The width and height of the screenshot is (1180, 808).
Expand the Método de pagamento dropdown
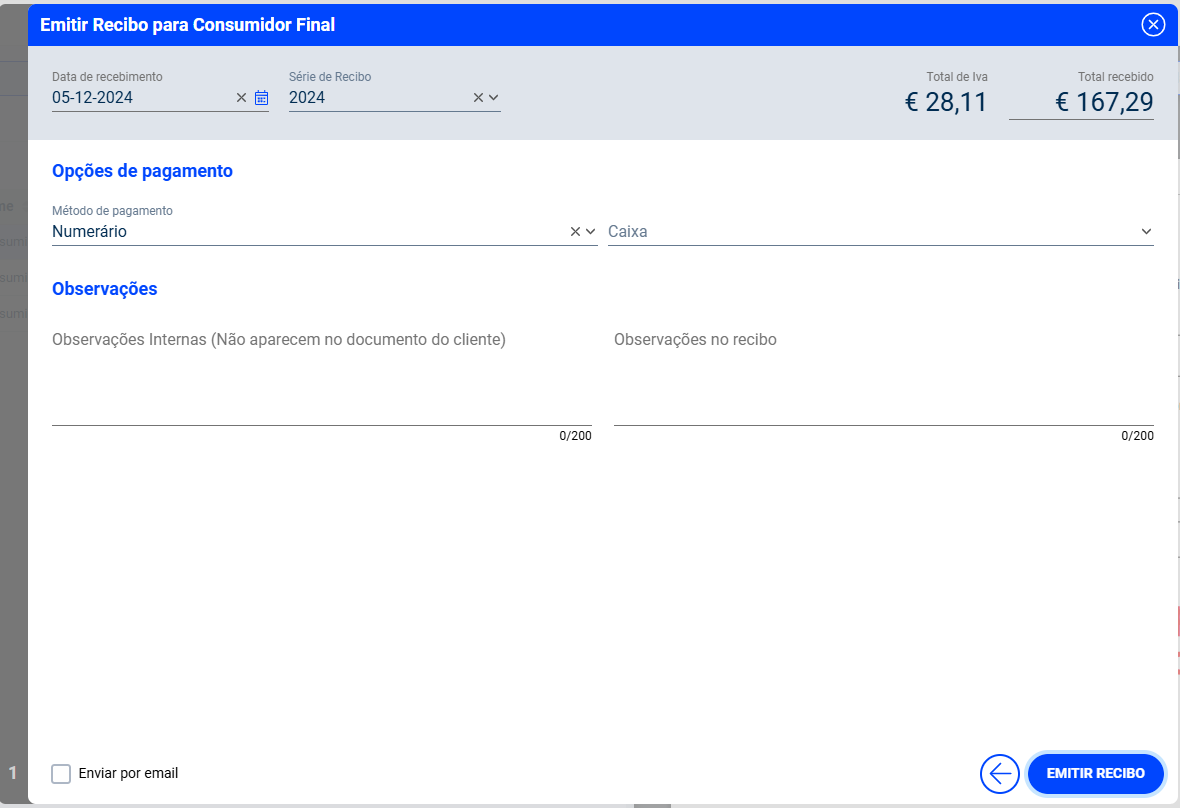591,232
